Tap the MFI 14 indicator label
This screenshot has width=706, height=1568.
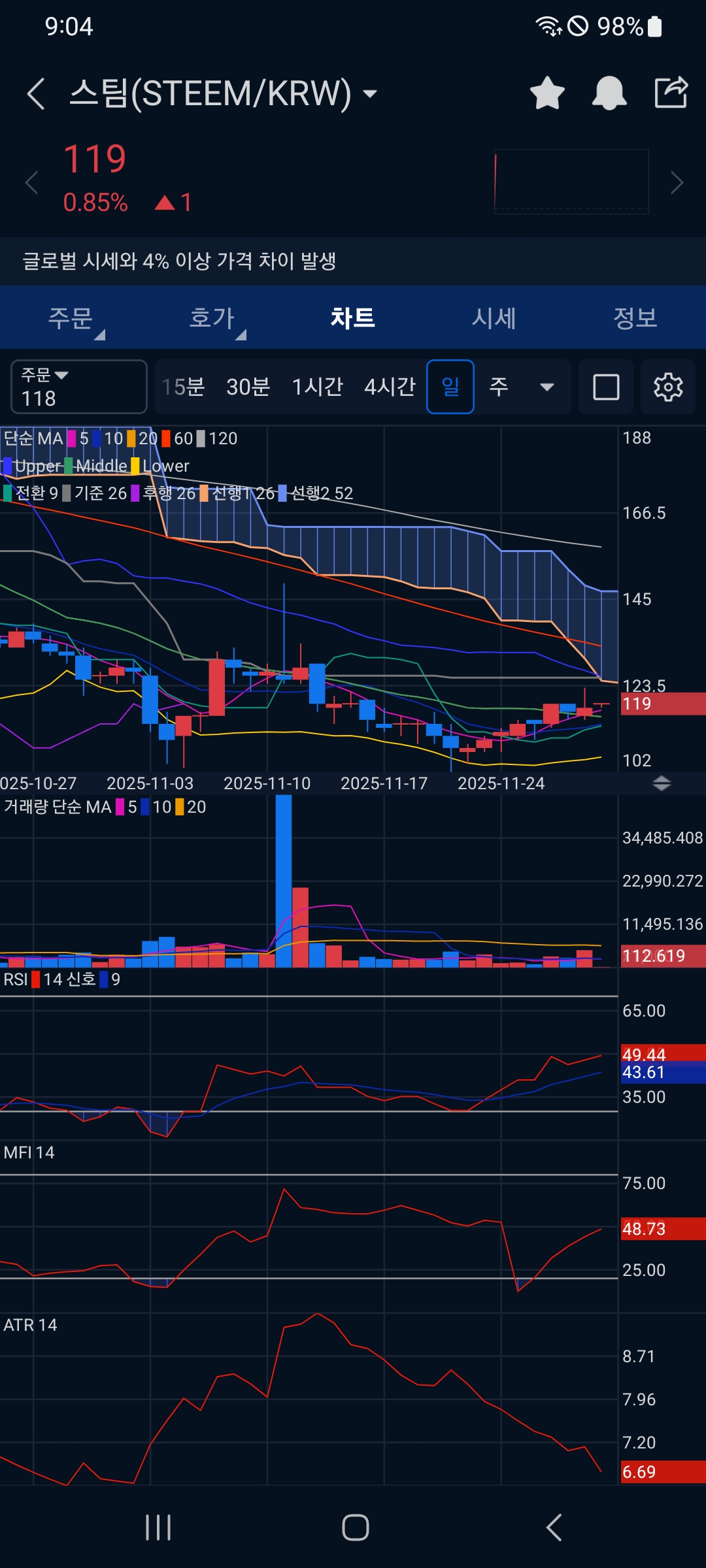pos(29,1152)
